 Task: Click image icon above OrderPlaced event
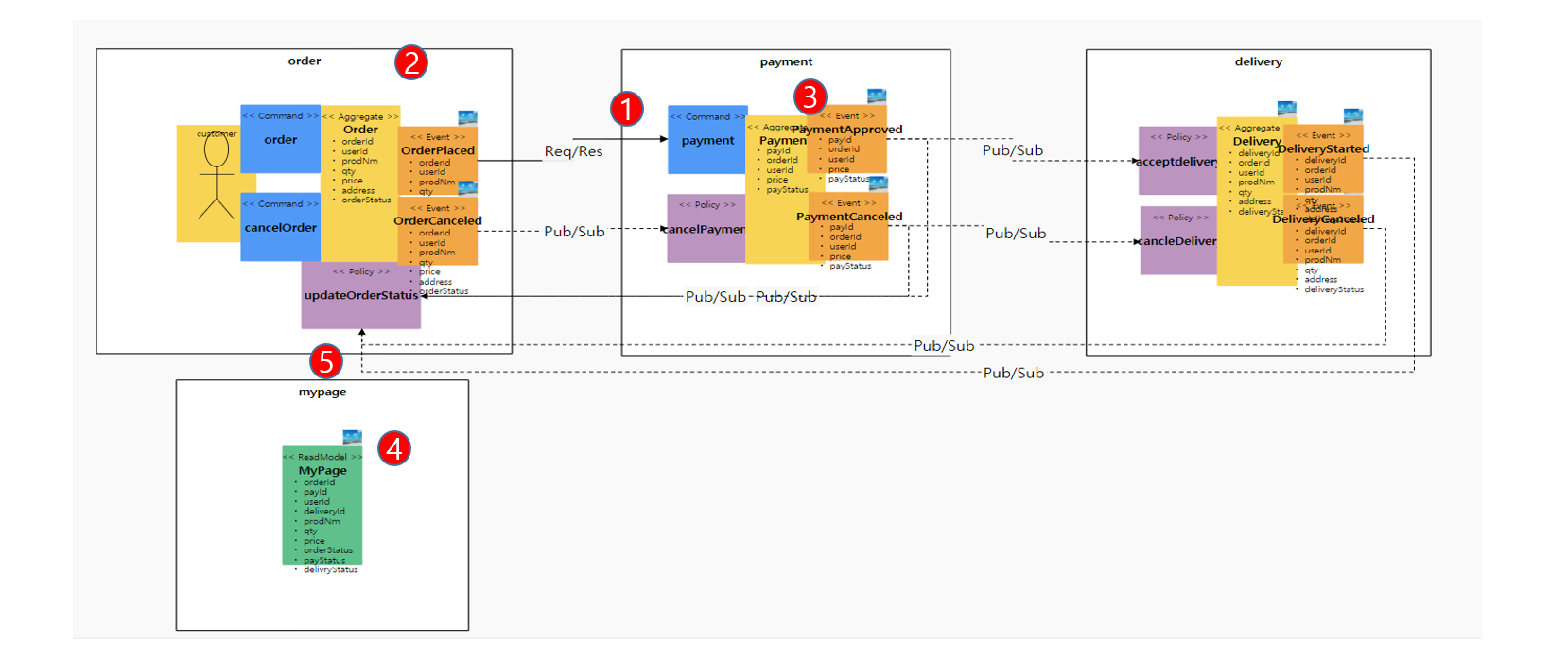[467, 117]
